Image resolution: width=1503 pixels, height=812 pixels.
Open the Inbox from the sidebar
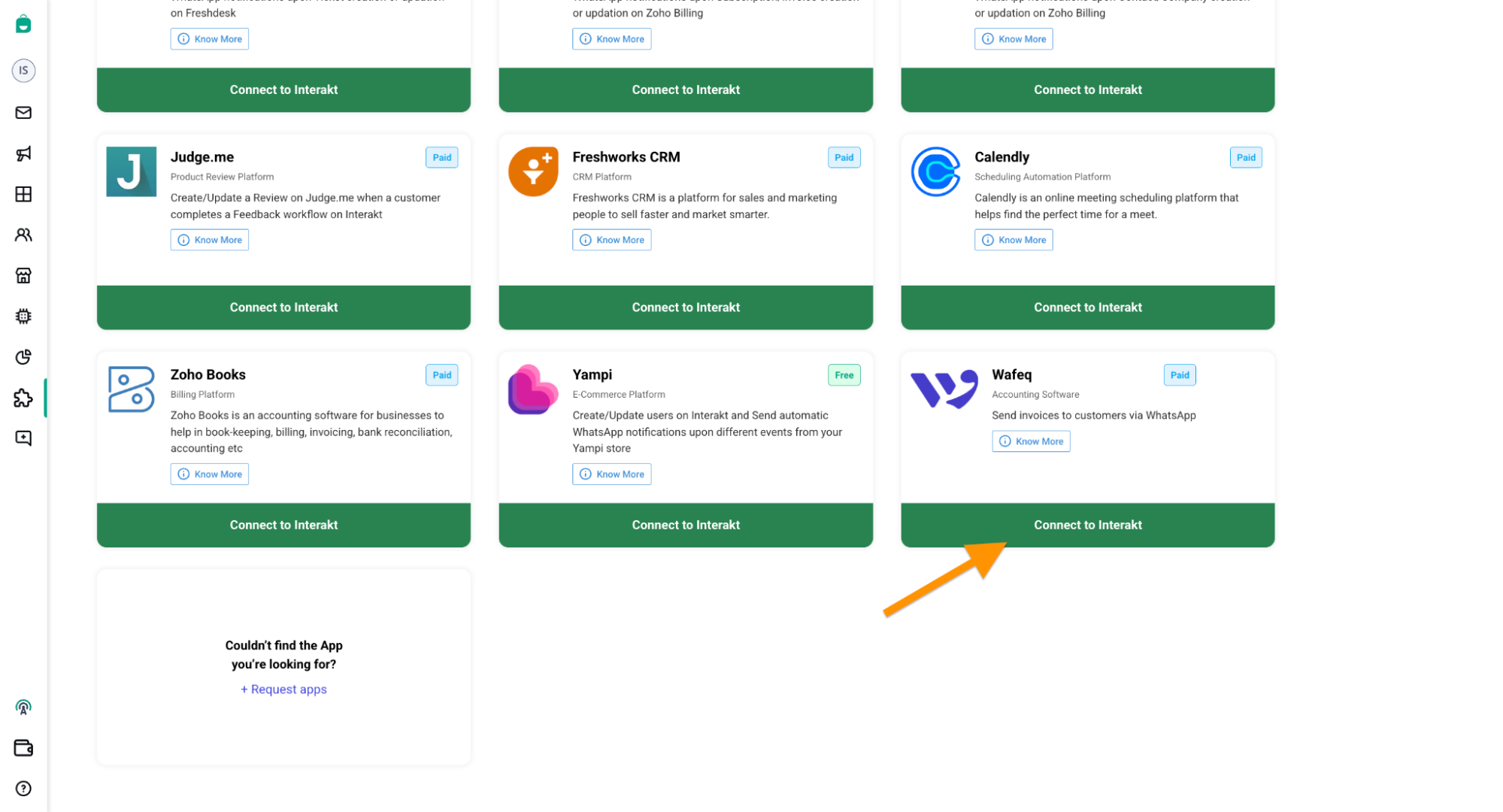[23, 113]
